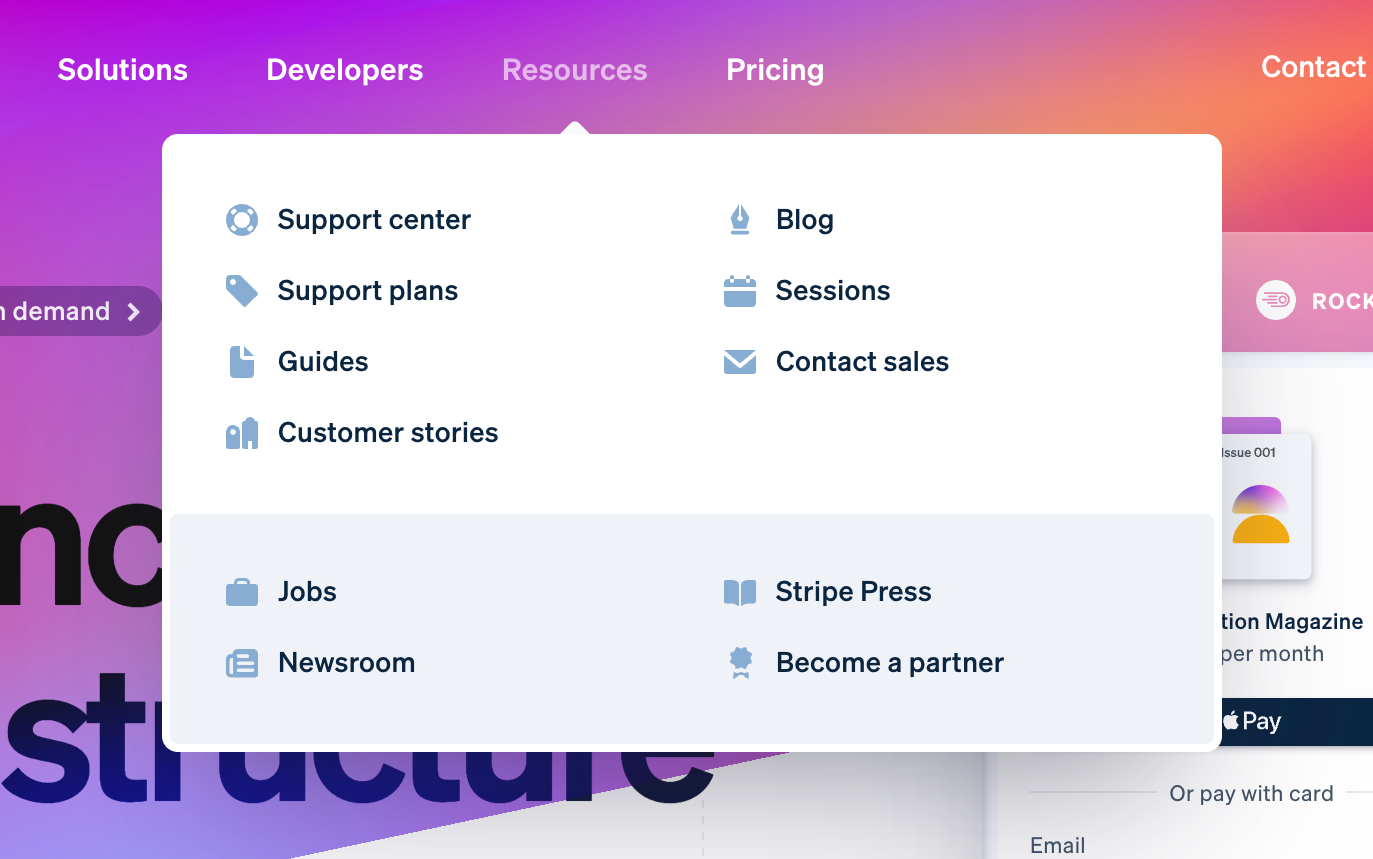
Task: Click the Blog pen nib icon
Action: point(740,219)
